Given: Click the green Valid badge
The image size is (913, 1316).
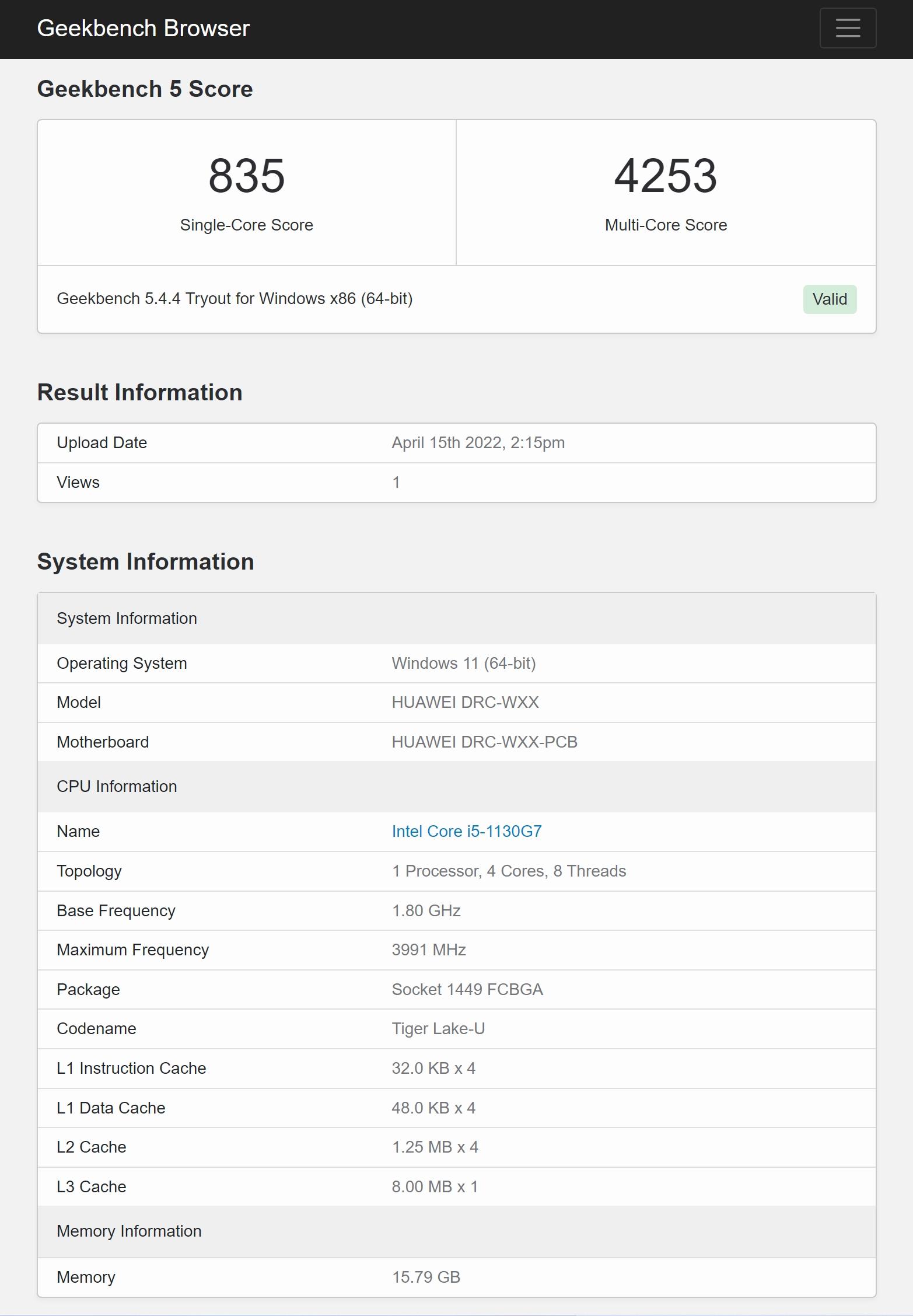Looking at the screenshot, I should click(x=829, y=299).
